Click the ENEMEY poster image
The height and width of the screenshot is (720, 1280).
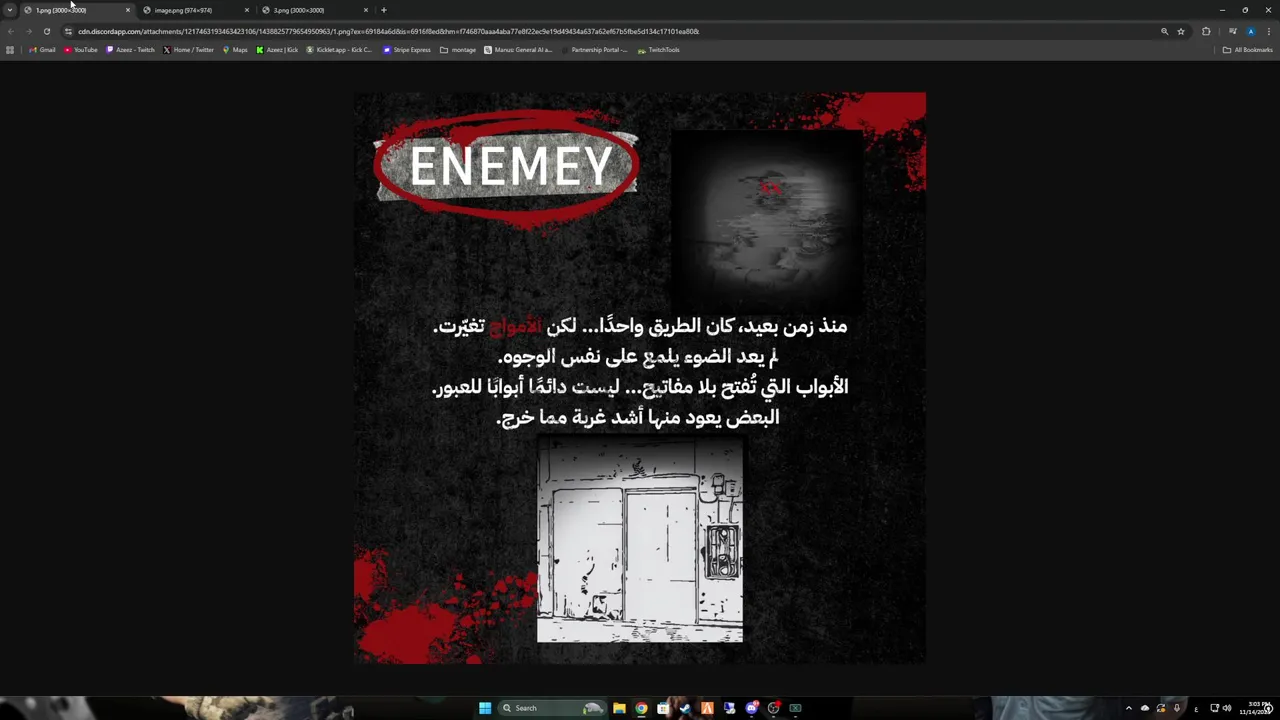[x=640, y=378]
